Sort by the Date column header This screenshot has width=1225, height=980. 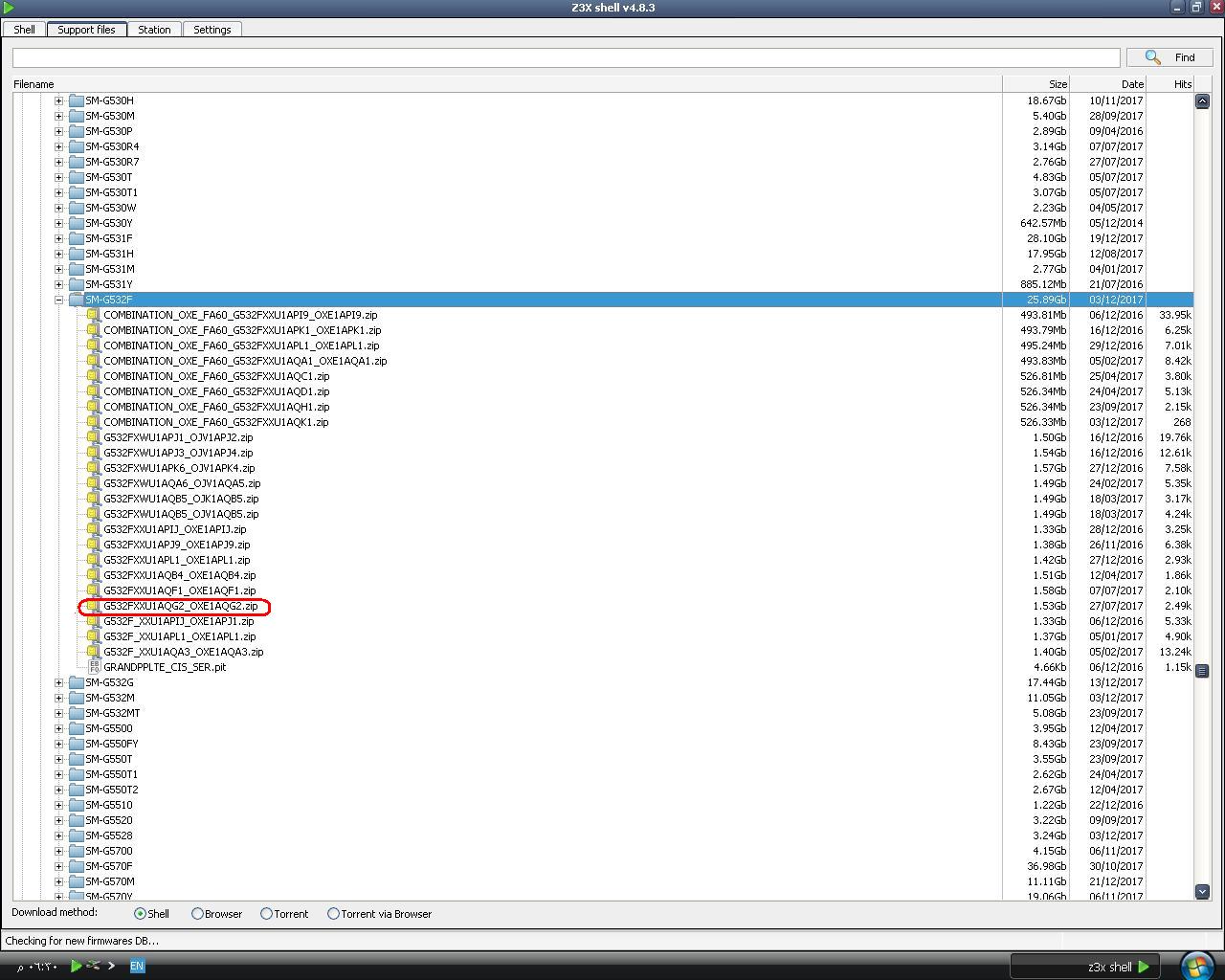click(x=1108, y=84)
